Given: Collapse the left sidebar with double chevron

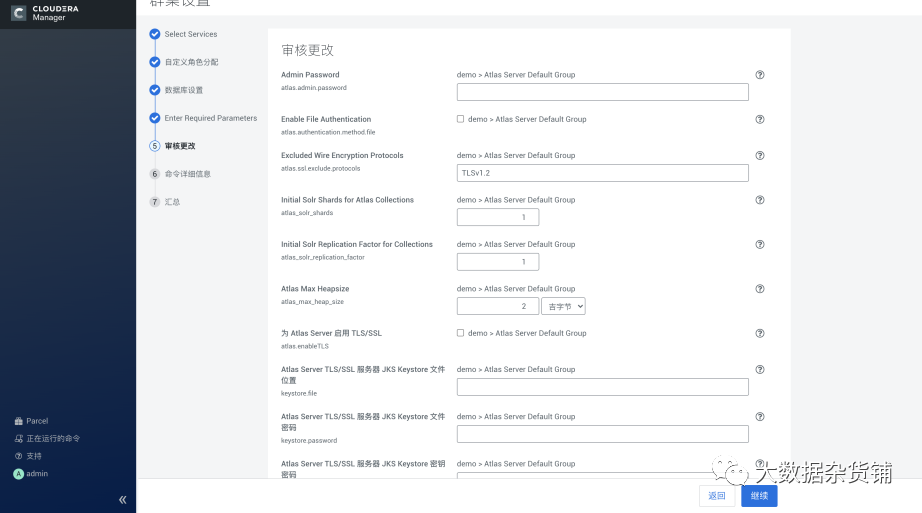Looking at the screenshot, I should pyautogui.click(x=123, y=500).
